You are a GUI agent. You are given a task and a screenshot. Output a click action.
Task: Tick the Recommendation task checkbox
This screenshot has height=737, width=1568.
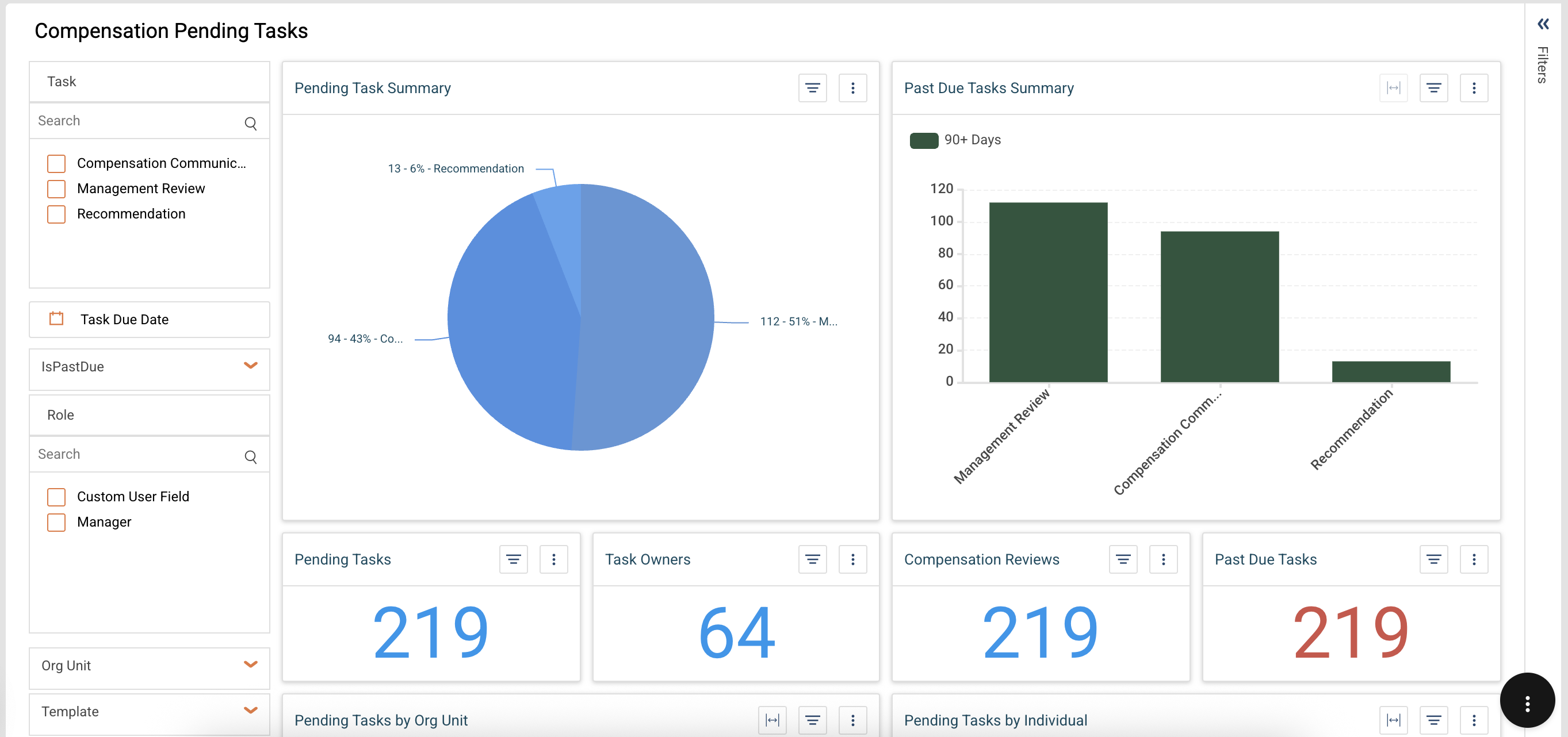tap(56, 214)
